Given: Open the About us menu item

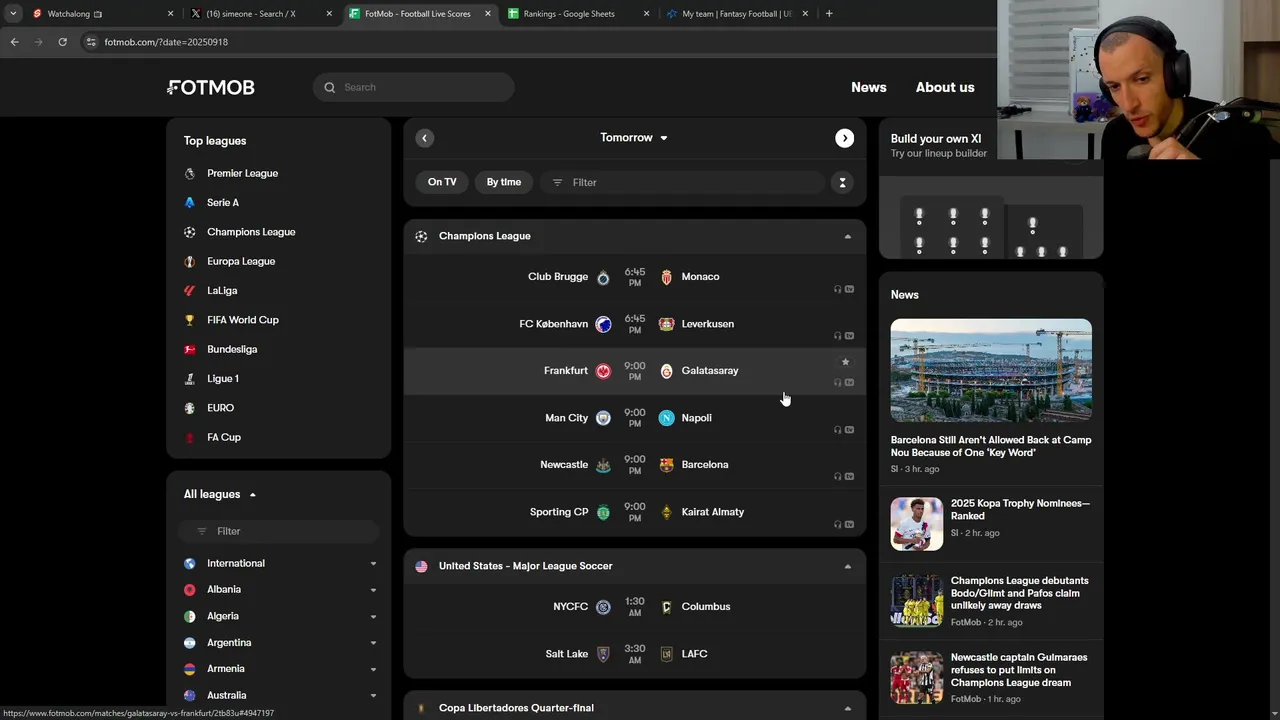Looking at the screenshot, I should click(x=945, y=87).
